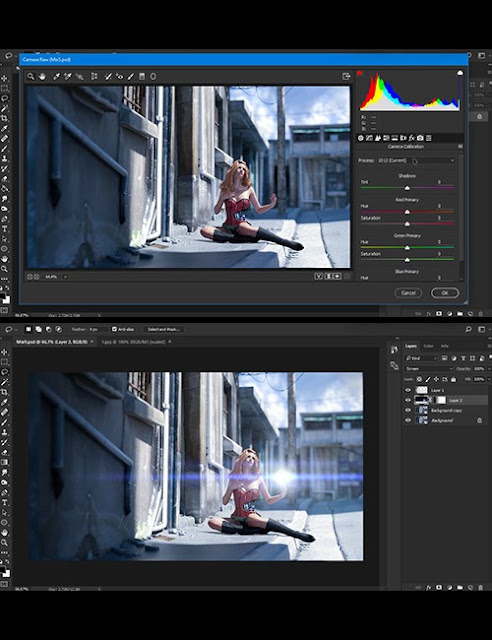Click the OK button in Camera Raw

(x=445, y=293)
